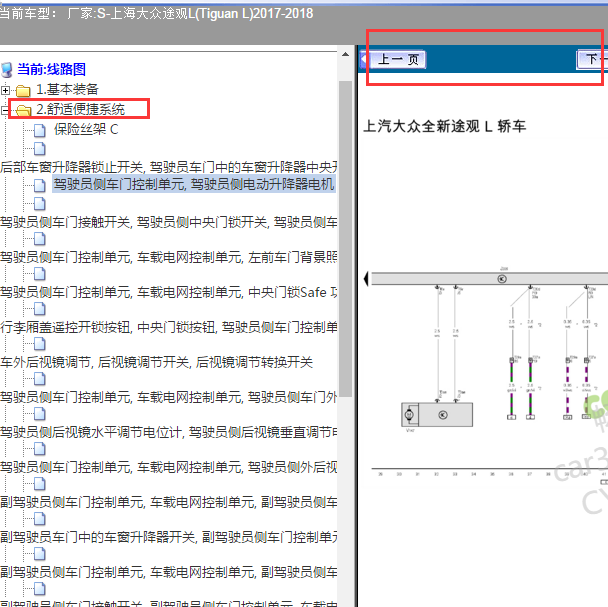Collapse the 2.舒适便捷系统 folder node
608x607 pixels.
pyautogui.click(x=4, y=110)
